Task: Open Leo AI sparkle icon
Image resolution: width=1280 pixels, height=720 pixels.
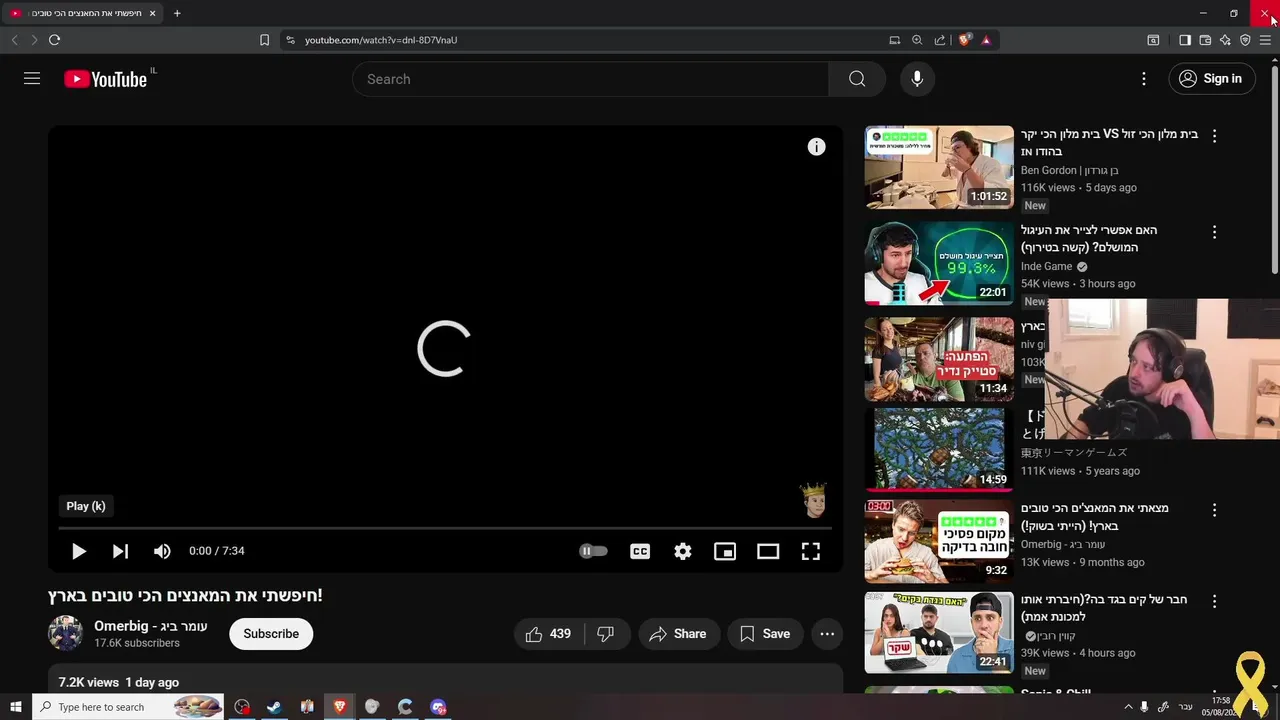Action: click(x=1225, y=40)
